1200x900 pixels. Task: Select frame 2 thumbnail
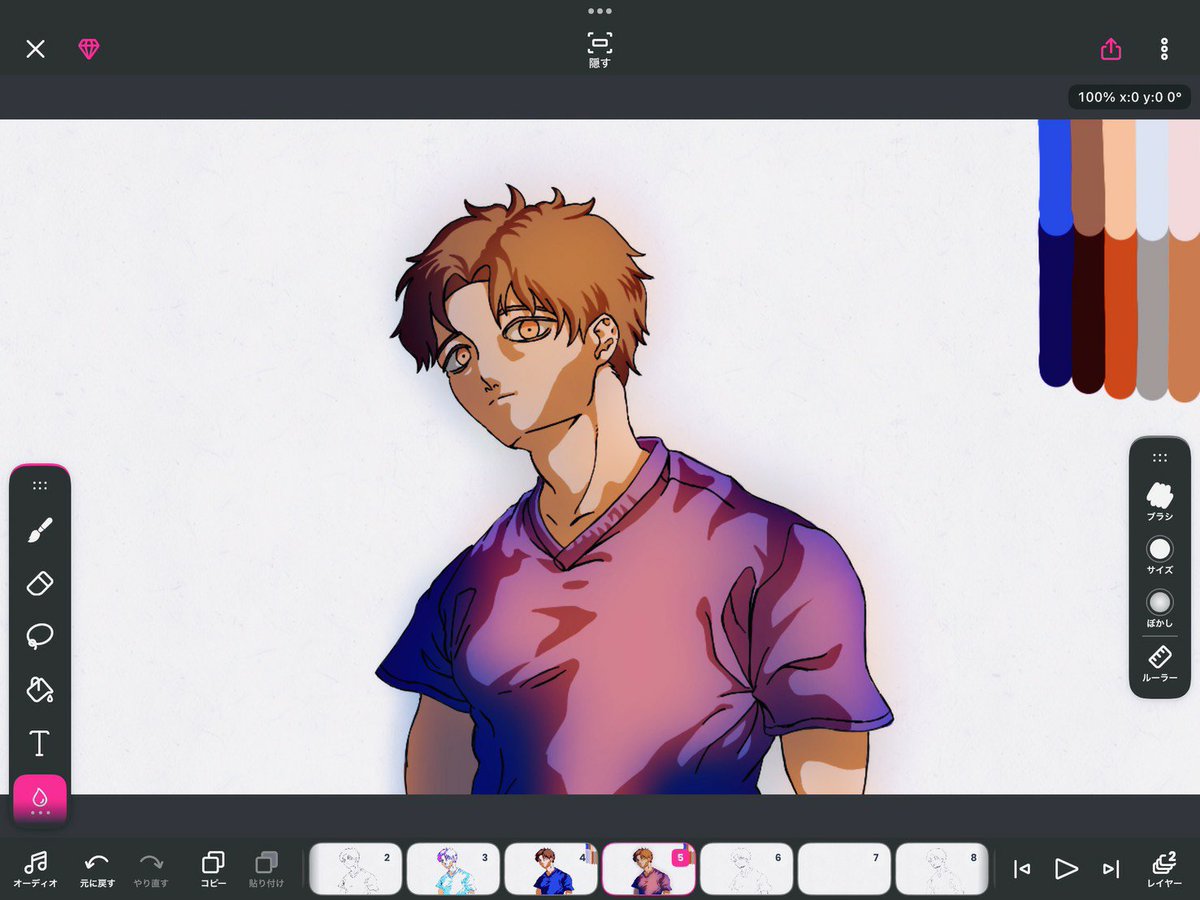click(355, 869)
